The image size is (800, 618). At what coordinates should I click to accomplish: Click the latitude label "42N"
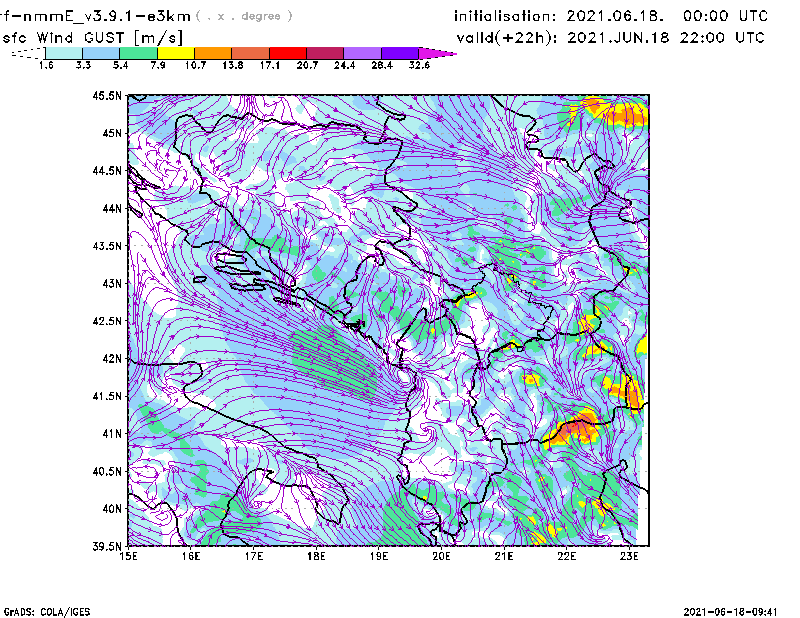coord(112,359)
